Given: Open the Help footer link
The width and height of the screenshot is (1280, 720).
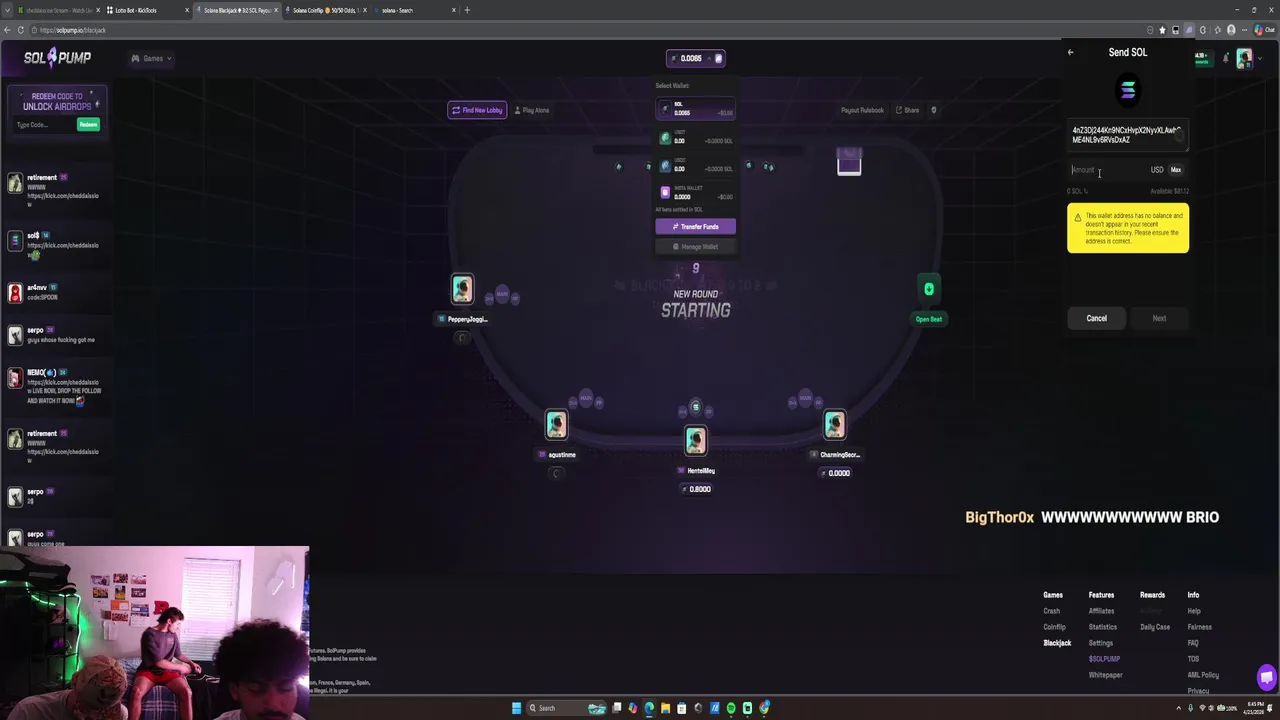Looking at the screenshot, I should (1194, 611).
